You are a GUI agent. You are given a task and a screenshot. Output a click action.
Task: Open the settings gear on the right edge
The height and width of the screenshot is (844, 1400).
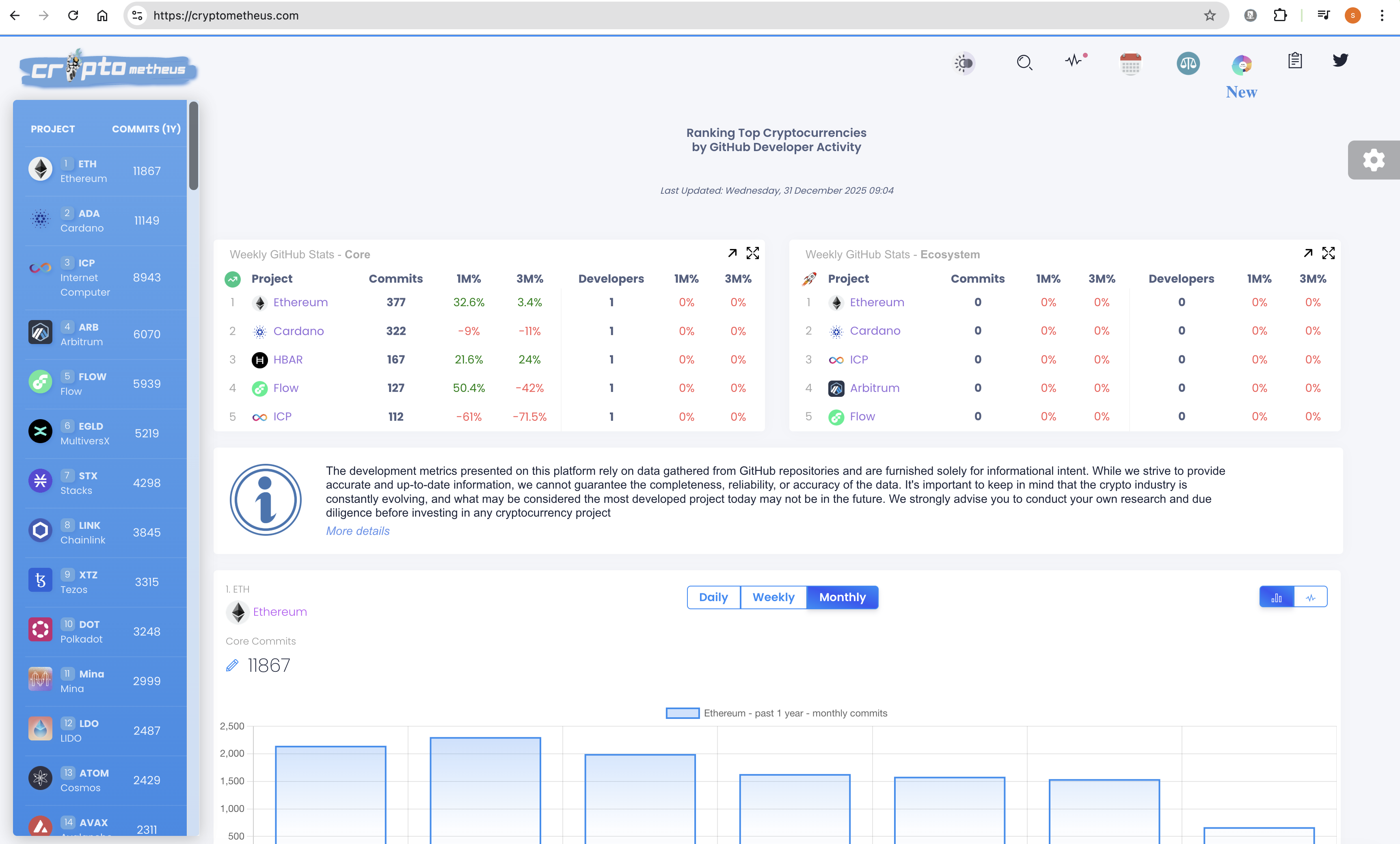click(x=1374, y=160)
